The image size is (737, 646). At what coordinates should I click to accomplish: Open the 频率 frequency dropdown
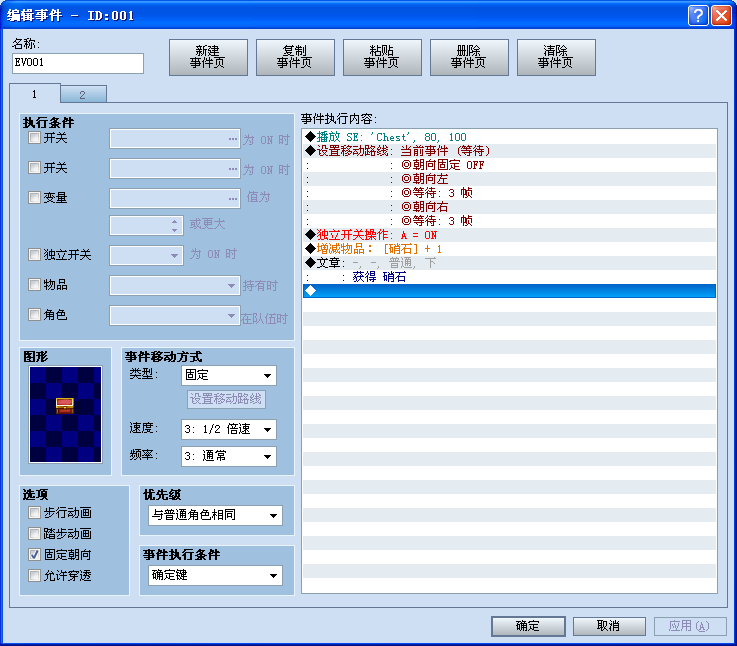point(229,456)
